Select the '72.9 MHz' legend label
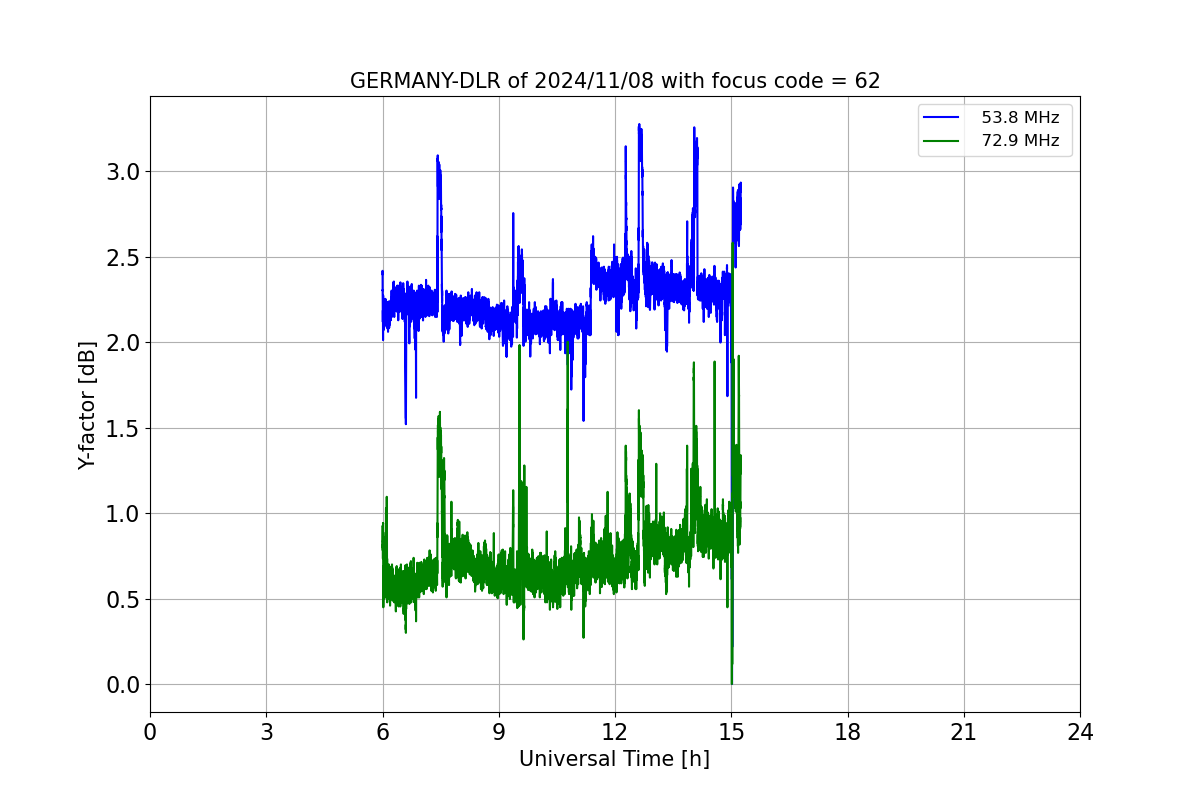 click(1020, 141)
